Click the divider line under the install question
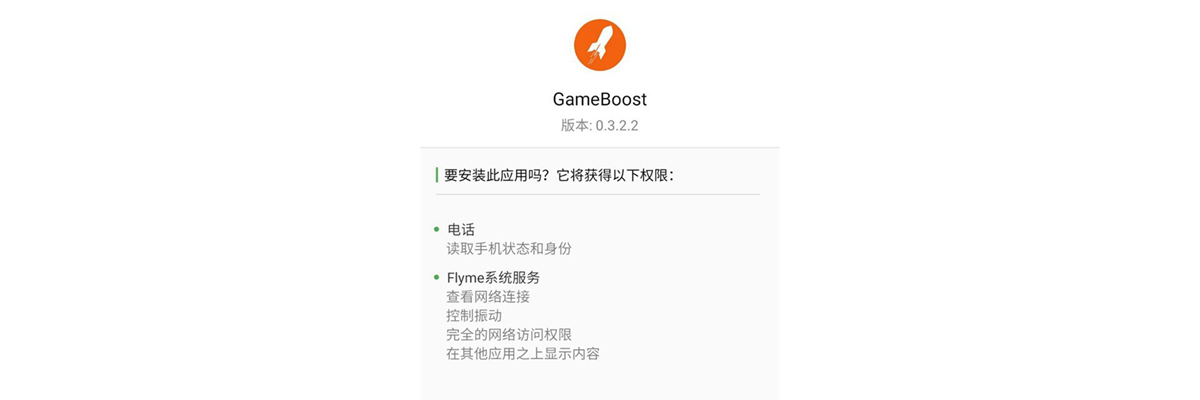 598,194
